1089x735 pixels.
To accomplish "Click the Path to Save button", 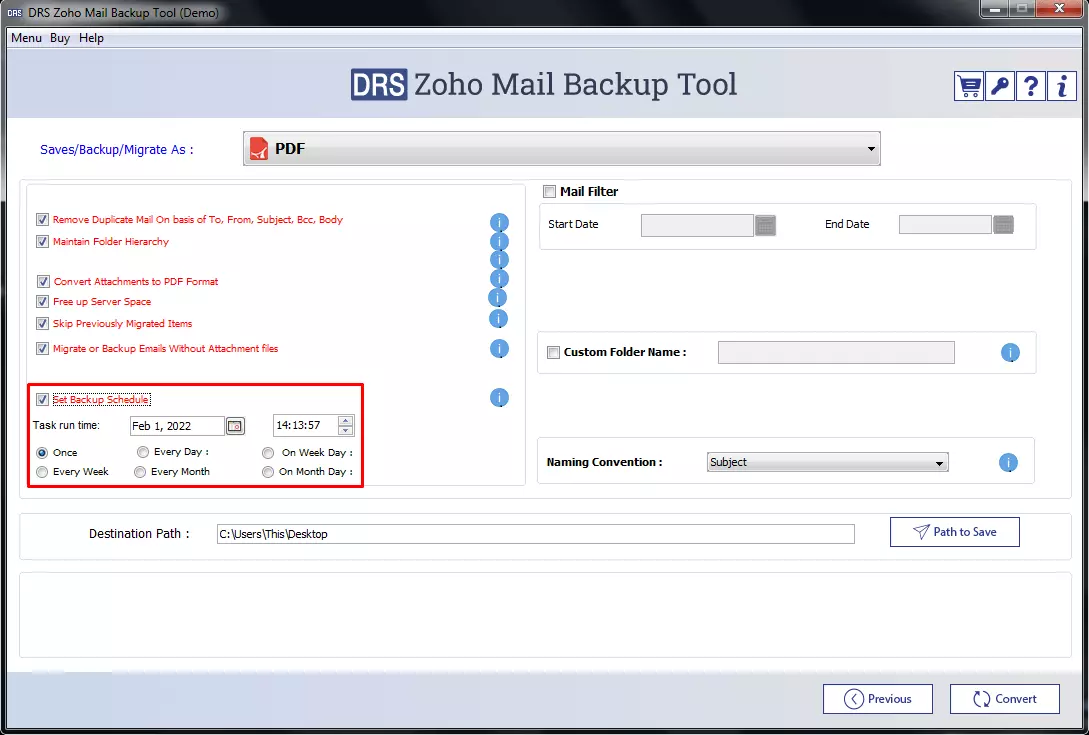I will 955,532.
